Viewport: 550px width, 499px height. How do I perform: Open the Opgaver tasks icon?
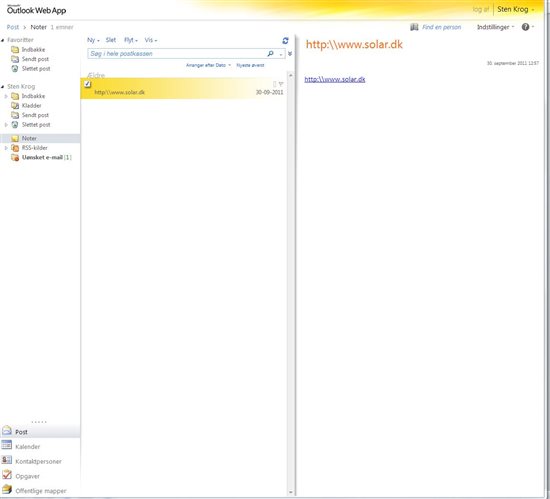click(7, 475)
